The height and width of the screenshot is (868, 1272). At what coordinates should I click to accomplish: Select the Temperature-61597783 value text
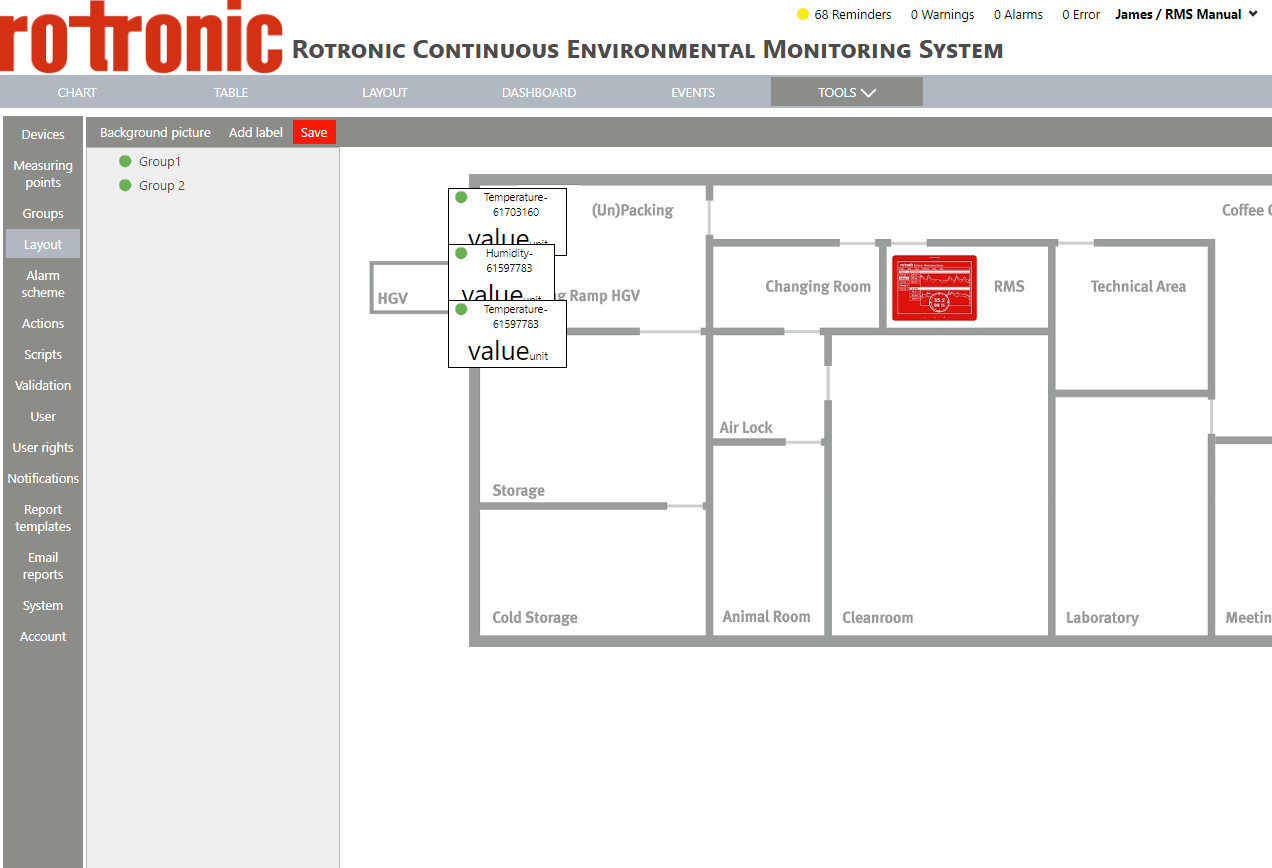[498, 351]
